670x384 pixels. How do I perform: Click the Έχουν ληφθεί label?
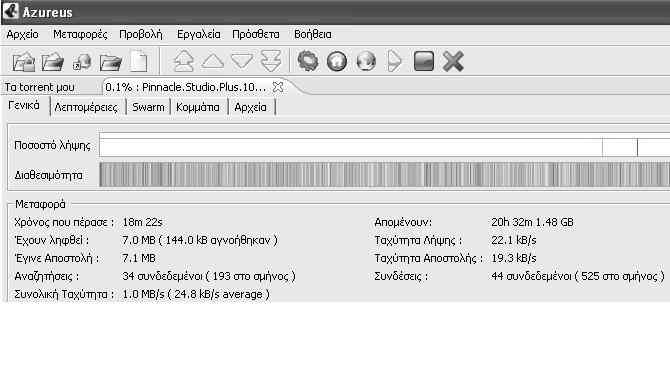pyautogui.click(x=51, y=240)
